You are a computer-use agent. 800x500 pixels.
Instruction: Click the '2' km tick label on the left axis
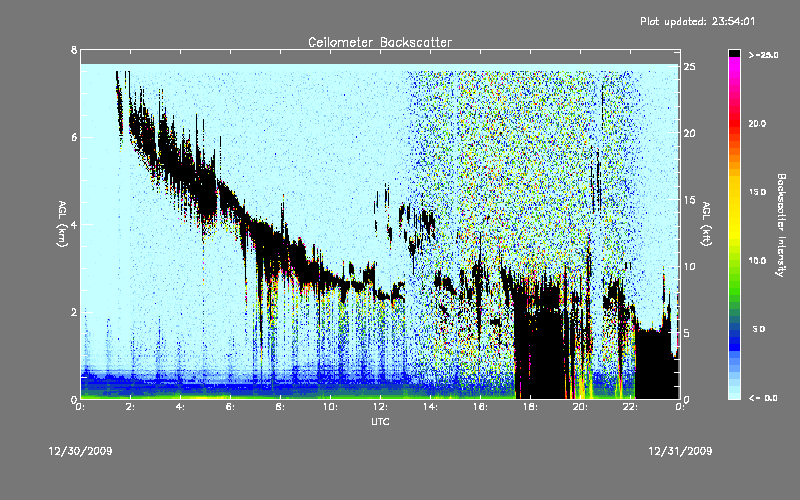point(74,312)
